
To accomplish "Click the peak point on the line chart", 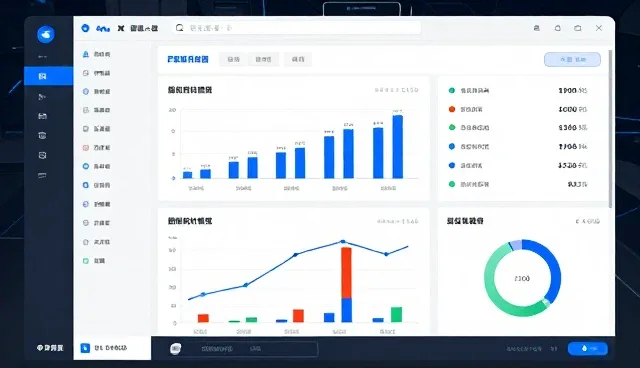I will click(x=343, y=242).
